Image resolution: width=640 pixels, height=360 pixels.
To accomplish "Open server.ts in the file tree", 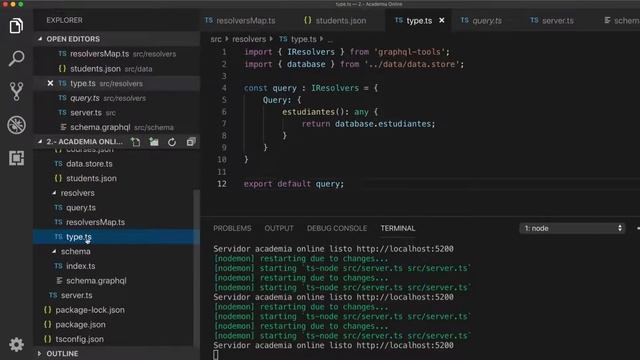I will coord(76,295).
